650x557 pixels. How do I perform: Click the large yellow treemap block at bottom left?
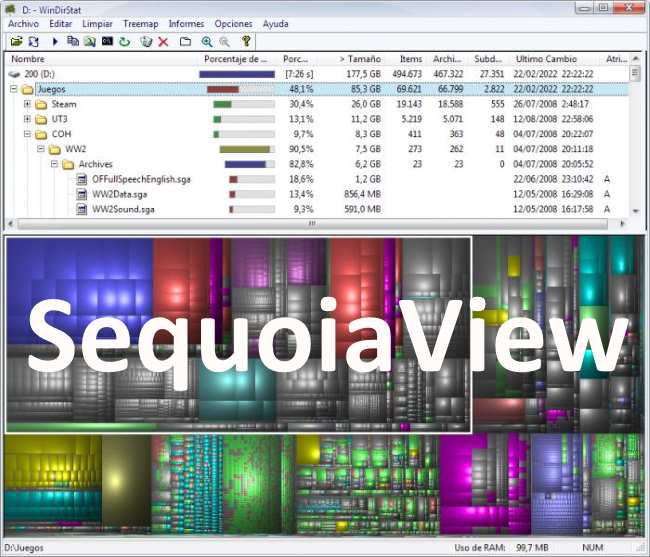(x=53, y=462)
